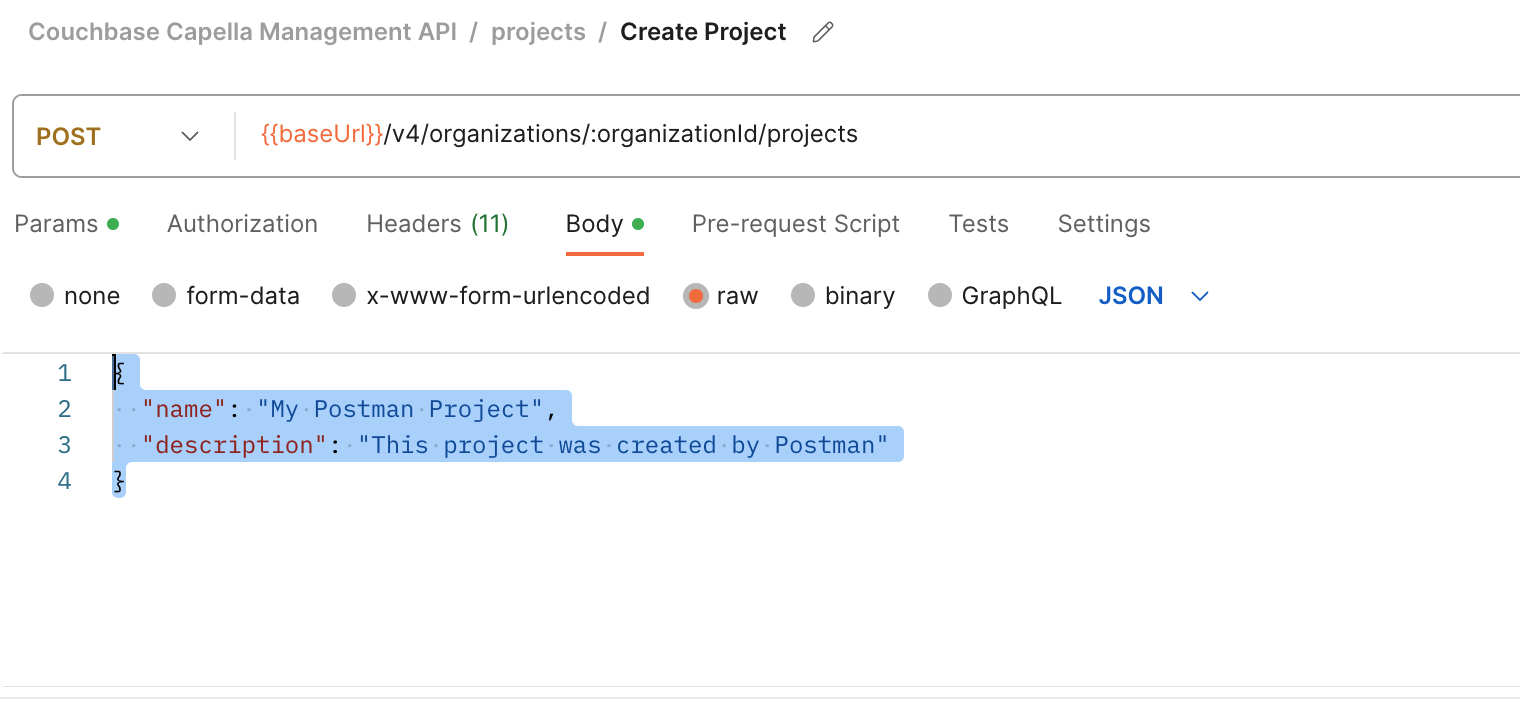This screenshot has height=710, width=1520.
Task: Choose the binary body option
Action: [803, 296]
